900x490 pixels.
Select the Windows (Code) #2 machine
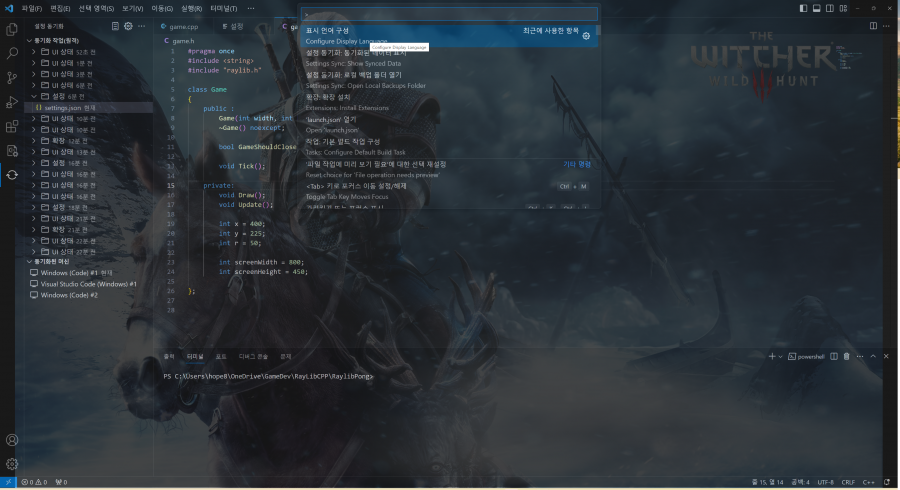tap(69, 295)
